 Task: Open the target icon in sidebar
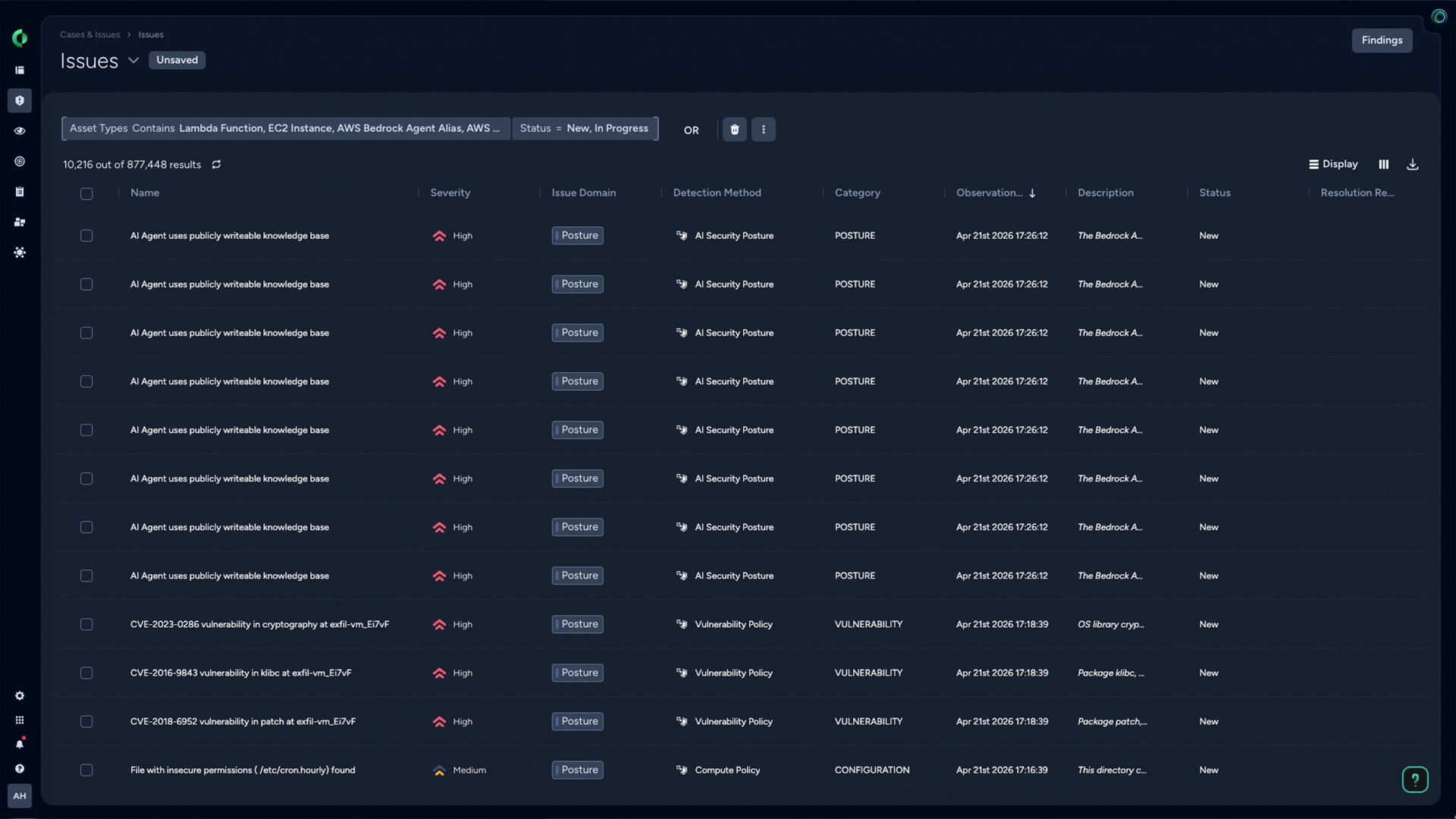coord(20,162)
